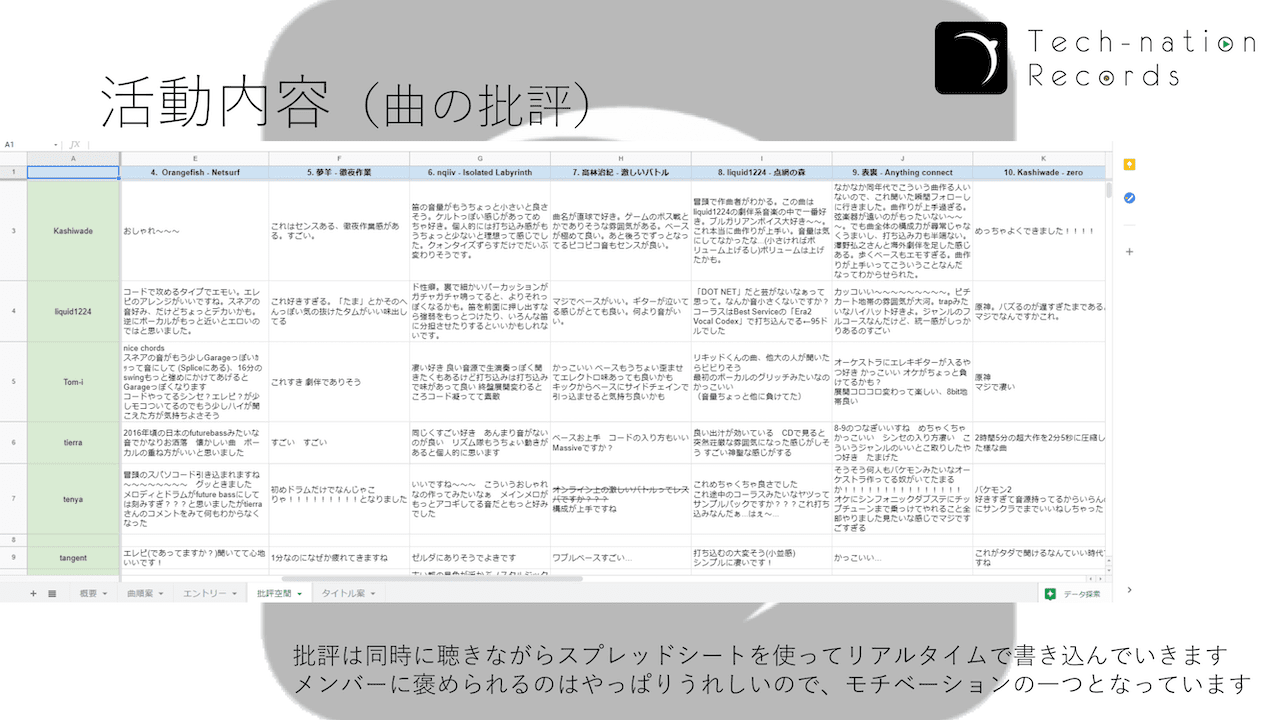The width and height of the screenshot is (1280, 720).
Task: Add a new sheet with the plus icon
Action: [x=32, y=593]
